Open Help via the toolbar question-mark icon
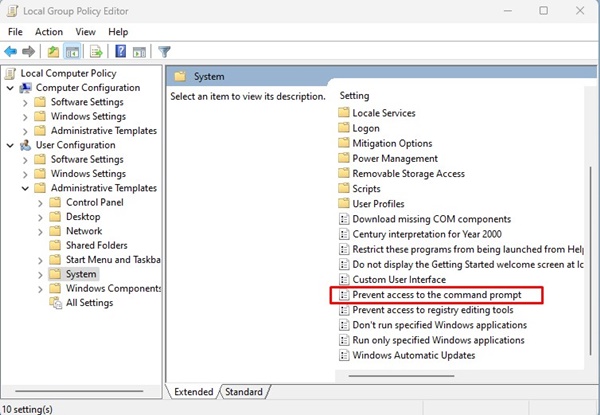Image resolution: width=600 pixels, height=415 pixels. 120,52
